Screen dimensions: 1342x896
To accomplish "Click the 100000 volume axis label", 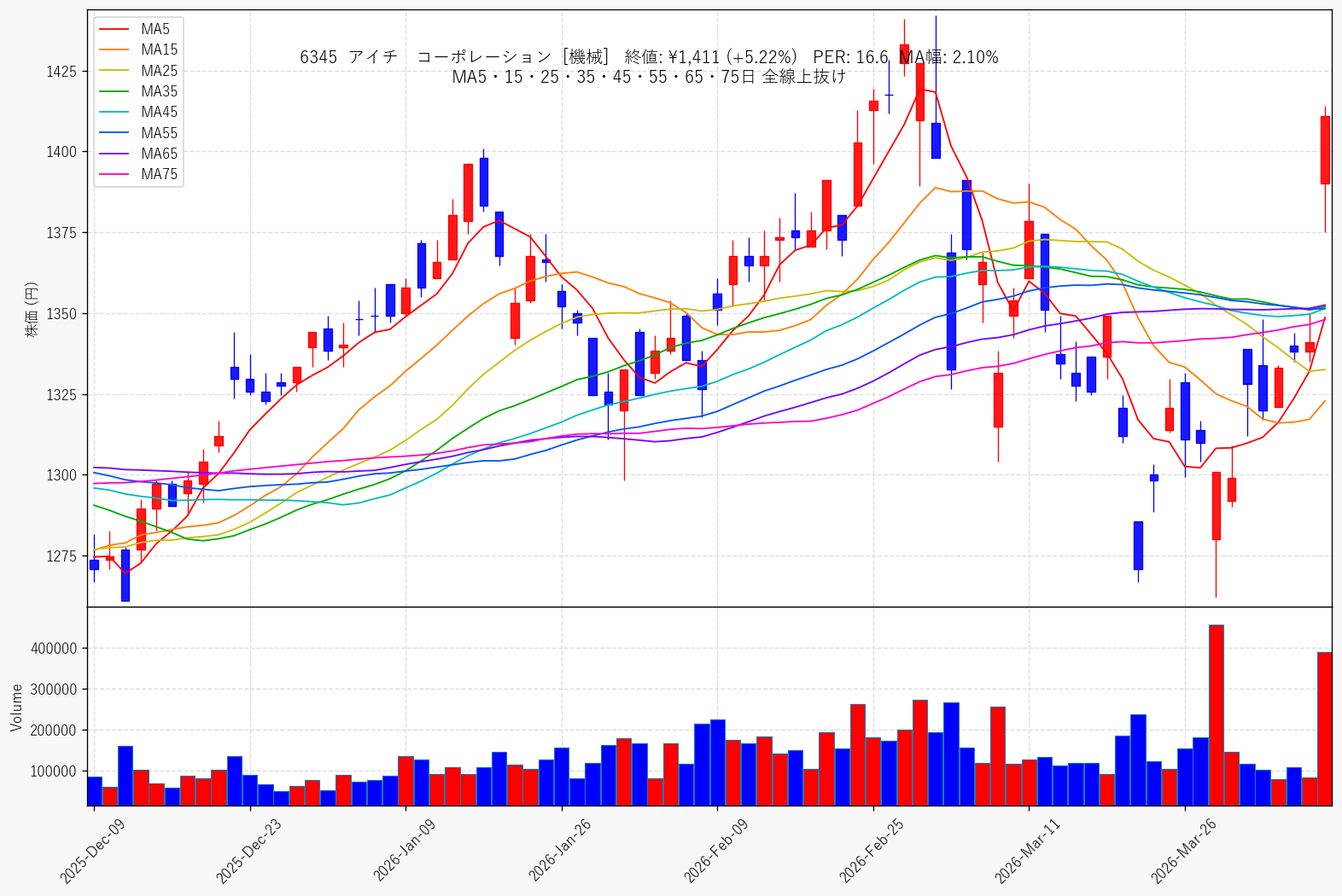I will pyautogui.click(x=54, y=771).
